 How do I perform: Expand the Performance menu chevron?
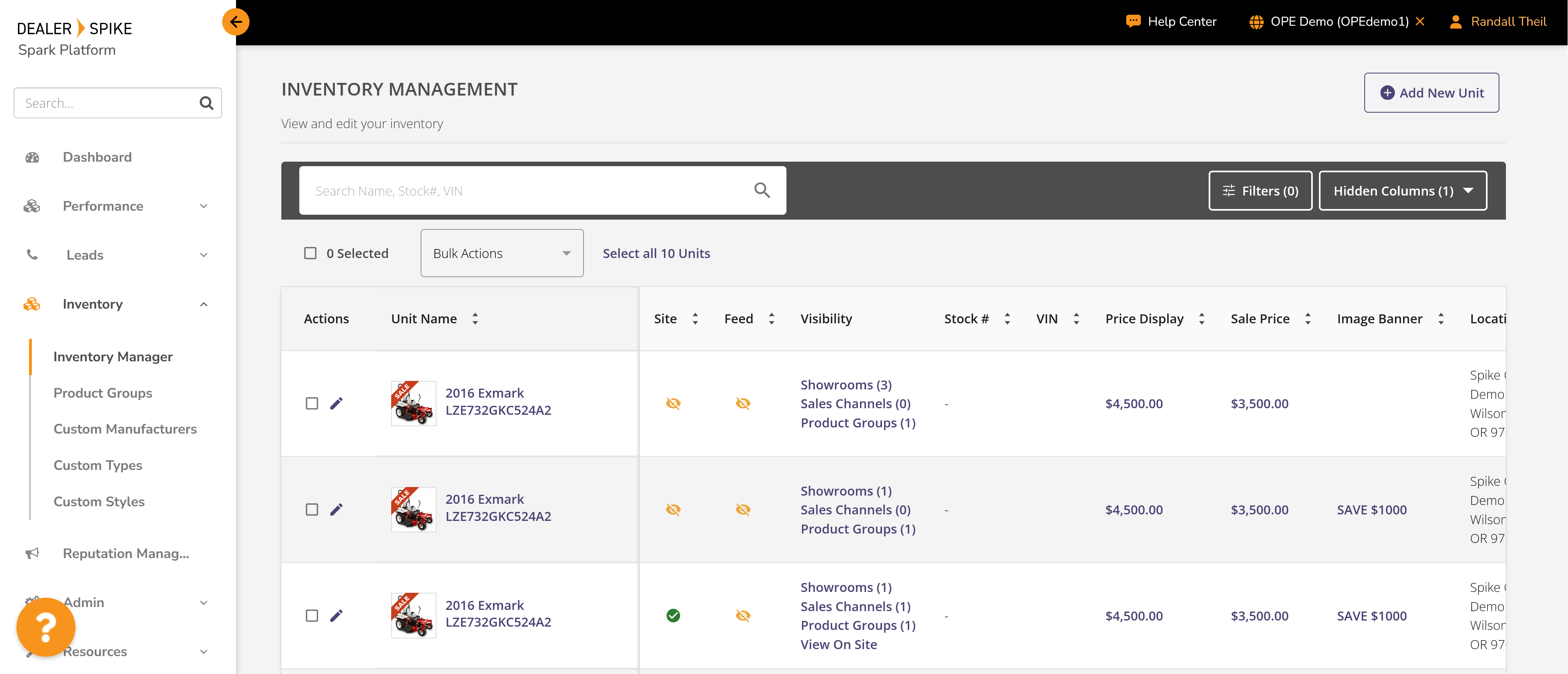click(x=204, y=206)
